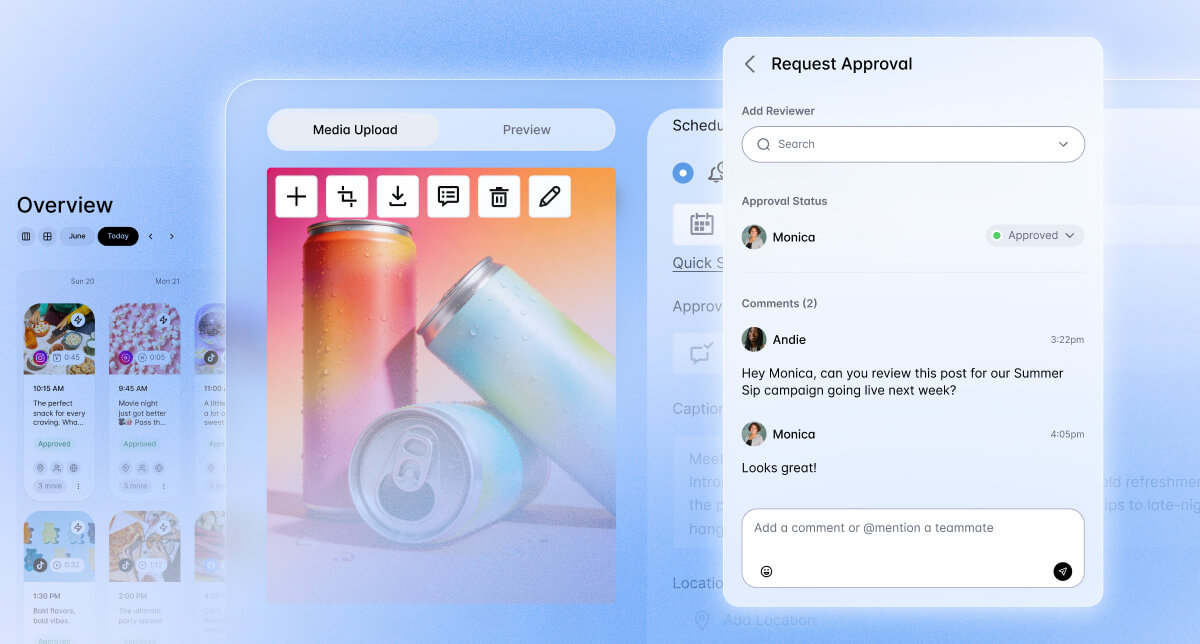Click the magnifier icon in reviewer search
This screenshot has height=644, width=1200.
[x=764, y=144]
